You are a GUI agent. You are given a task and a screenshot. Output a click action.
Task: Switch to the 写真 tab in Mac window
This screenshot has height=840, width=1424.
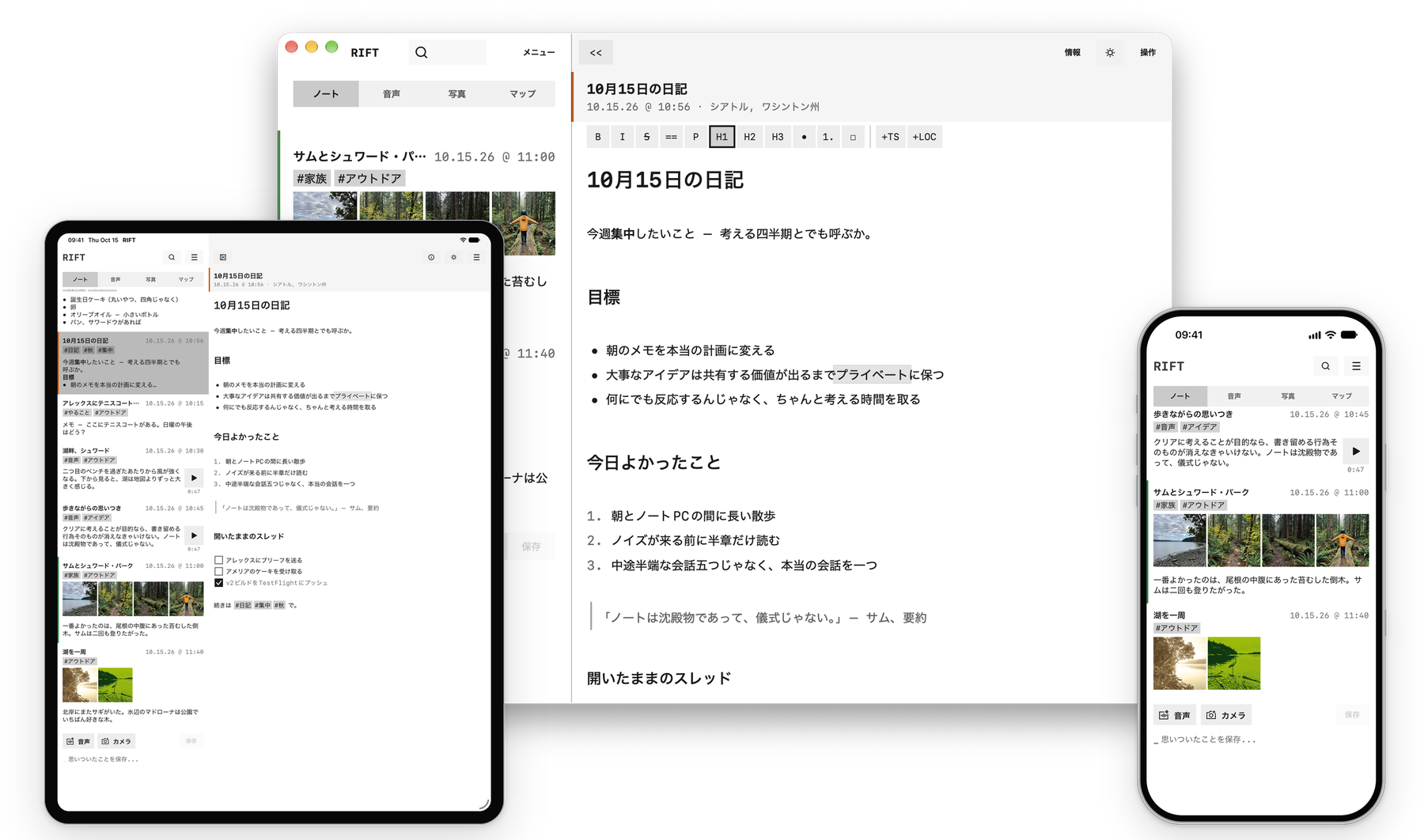pos(457,93)
